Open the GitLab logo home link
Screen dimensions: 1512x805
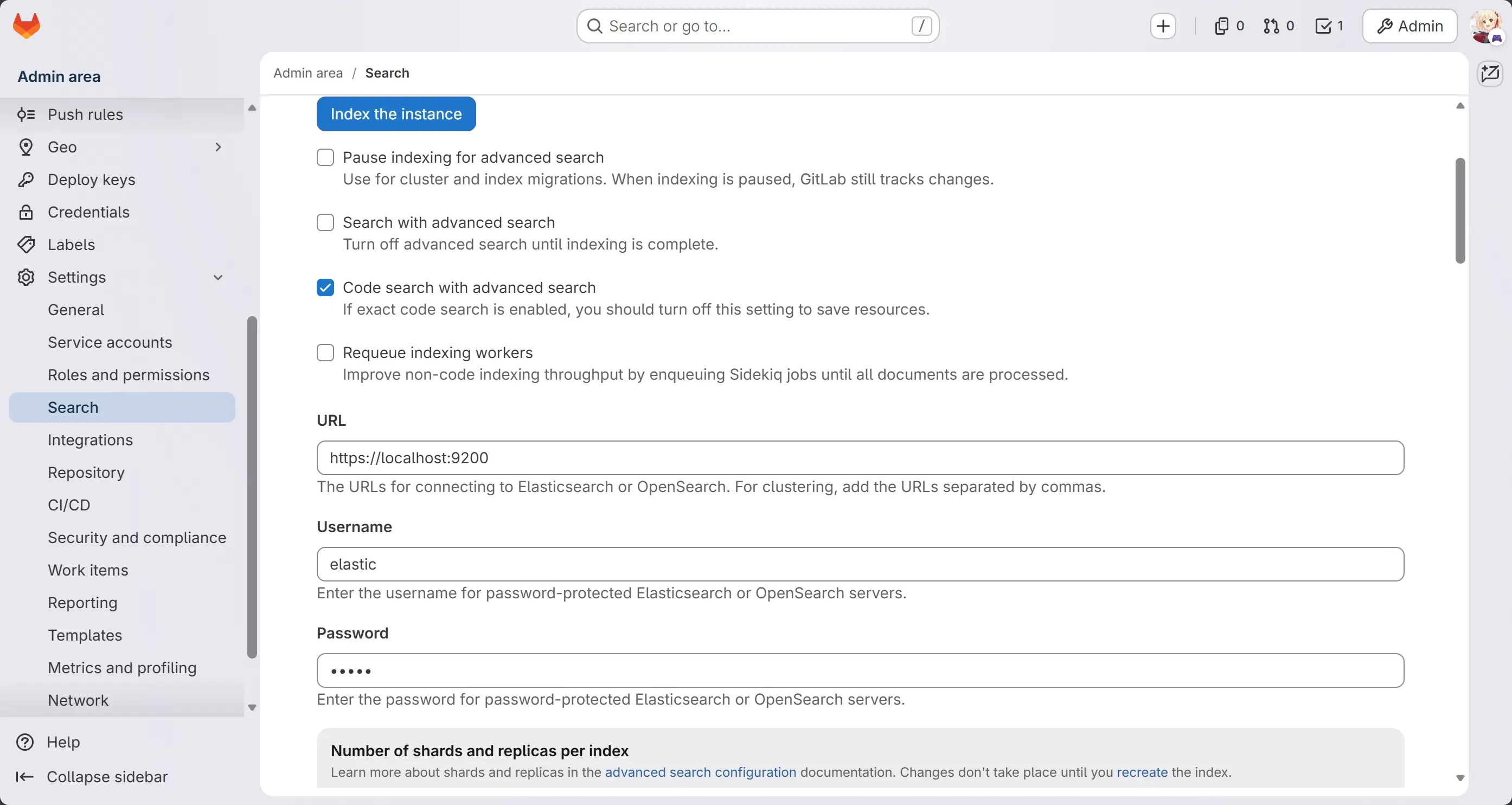(x=27, y=26)
